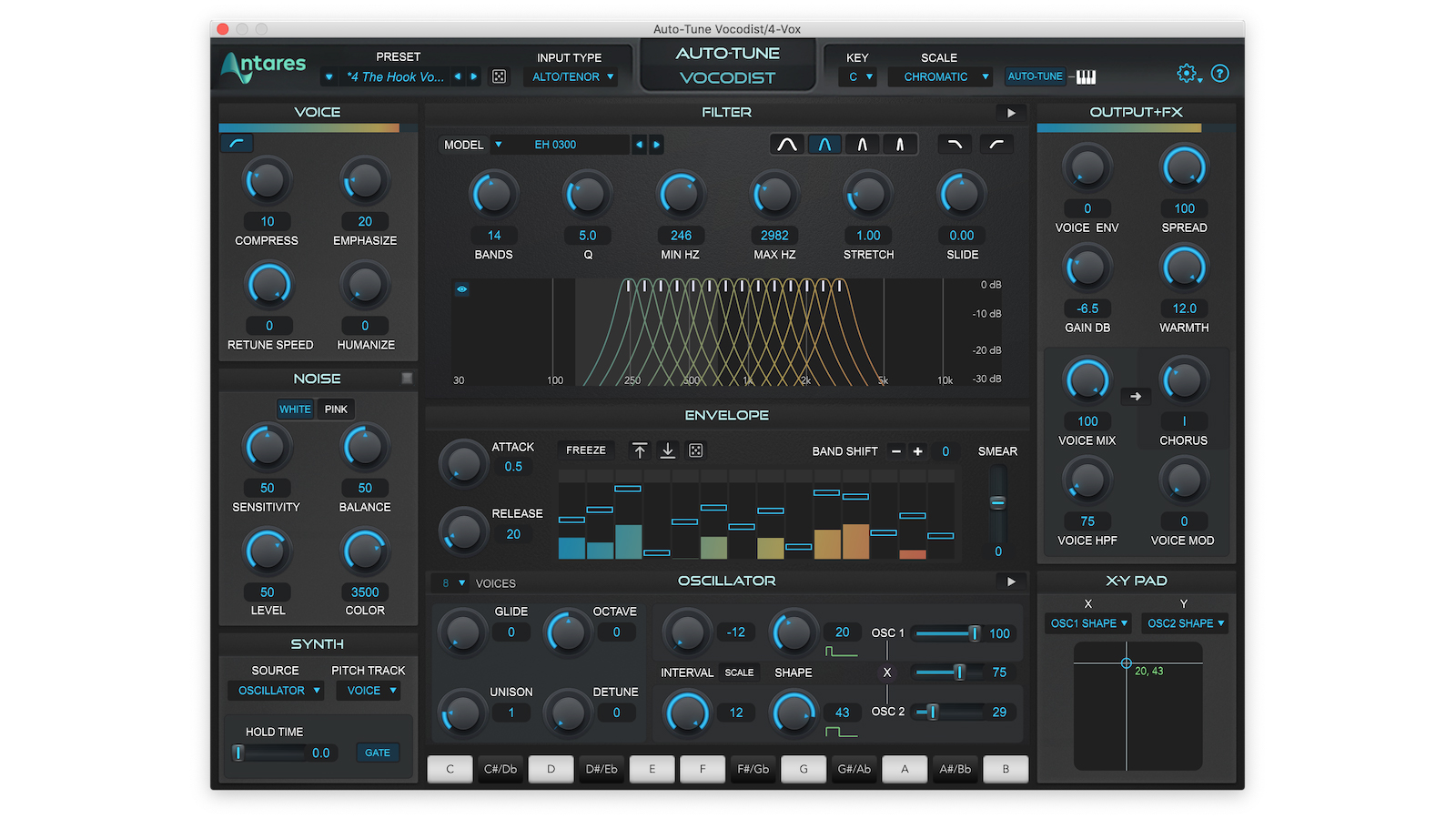Click inside the X-Y pad area
The width and height of the screenshot is (1456, 819).
pyautogui.click(x=1137, y=705)
